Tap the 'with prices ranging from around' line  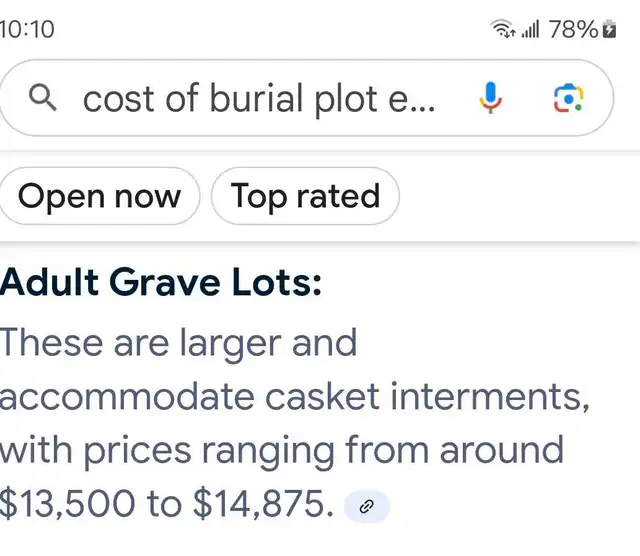[x=282, y=451]
